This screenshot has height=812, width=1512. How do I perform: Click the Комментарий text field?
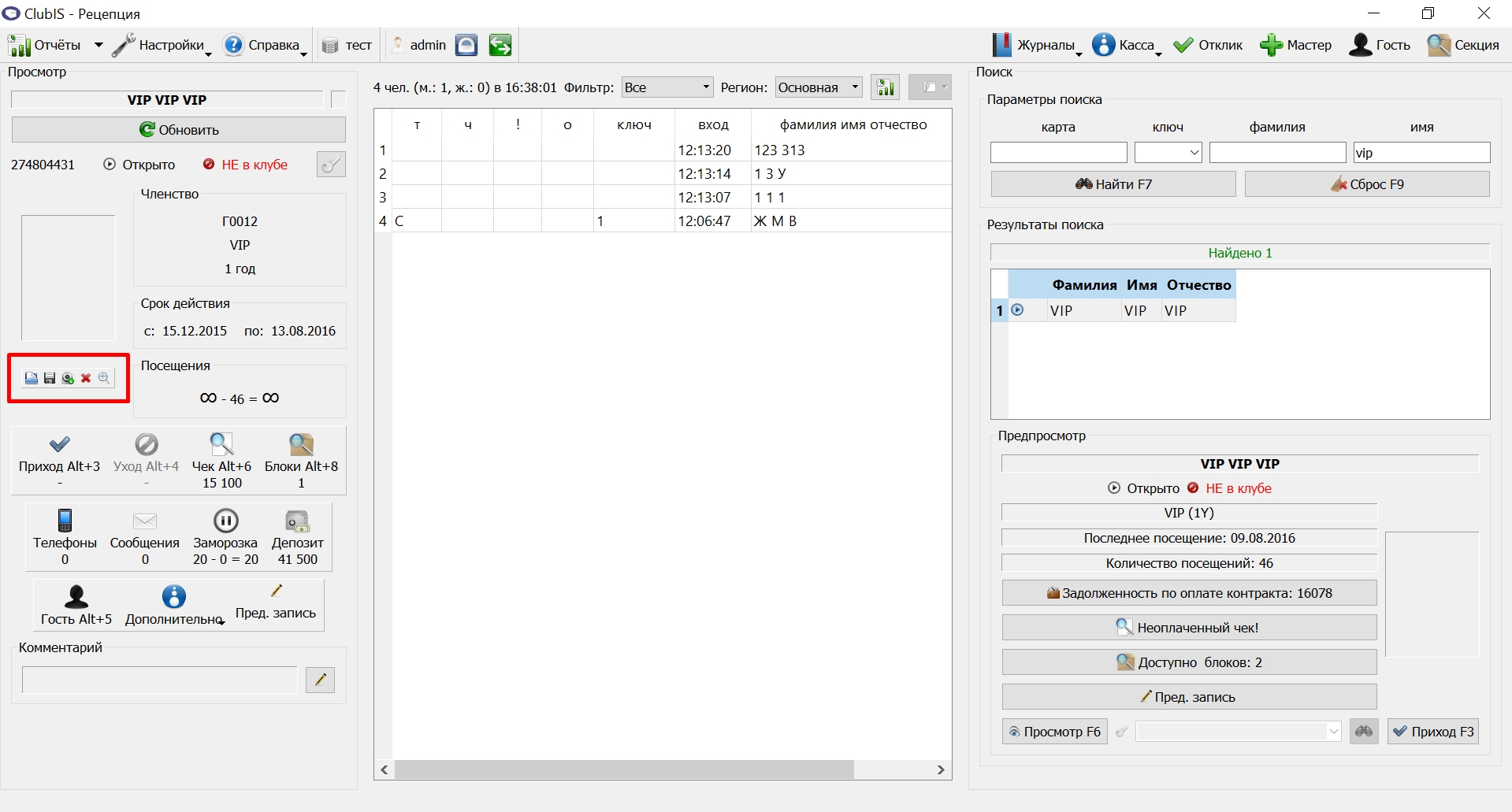tap(160, 680)
